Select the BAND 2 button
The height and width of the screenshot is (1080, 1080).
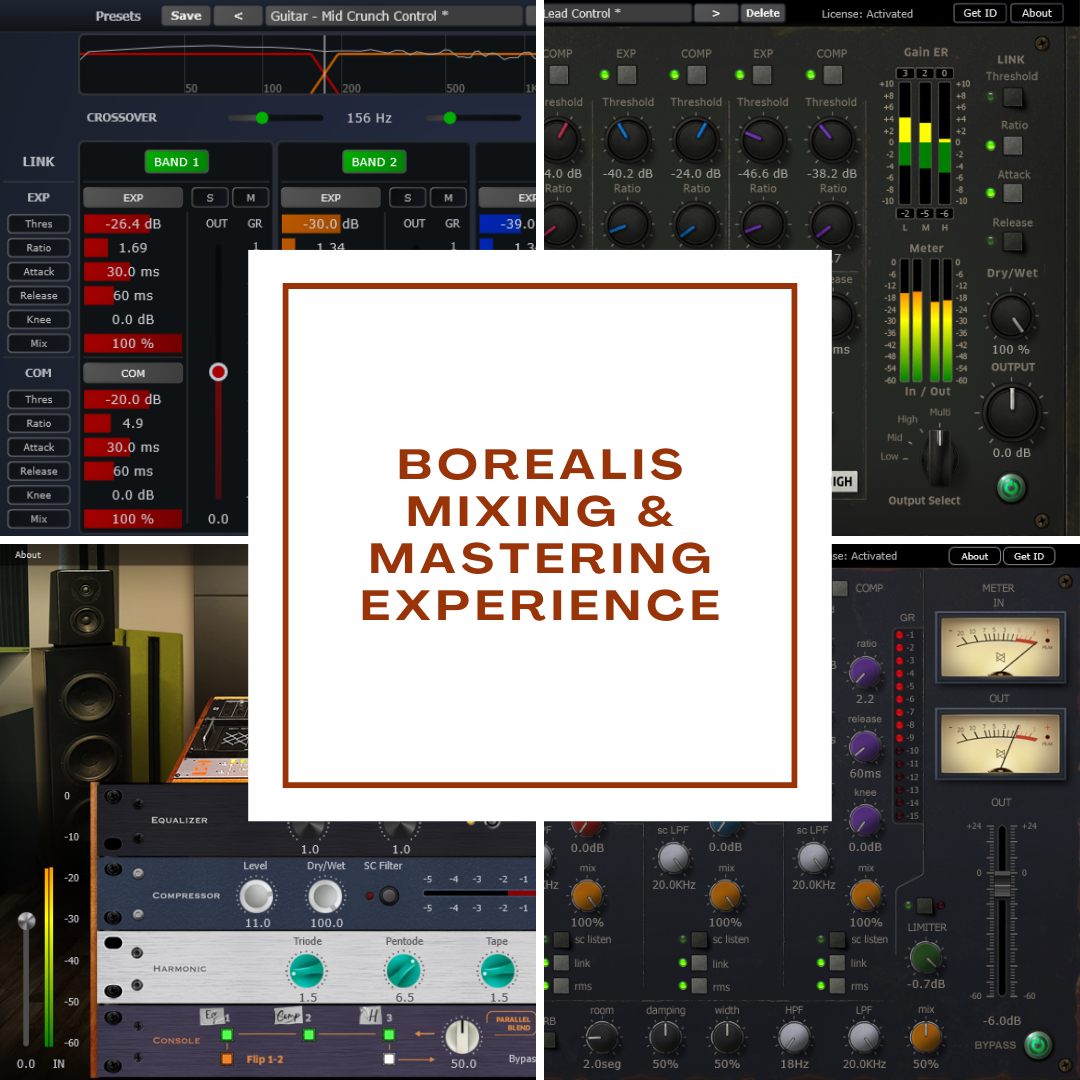coord(374,162)
